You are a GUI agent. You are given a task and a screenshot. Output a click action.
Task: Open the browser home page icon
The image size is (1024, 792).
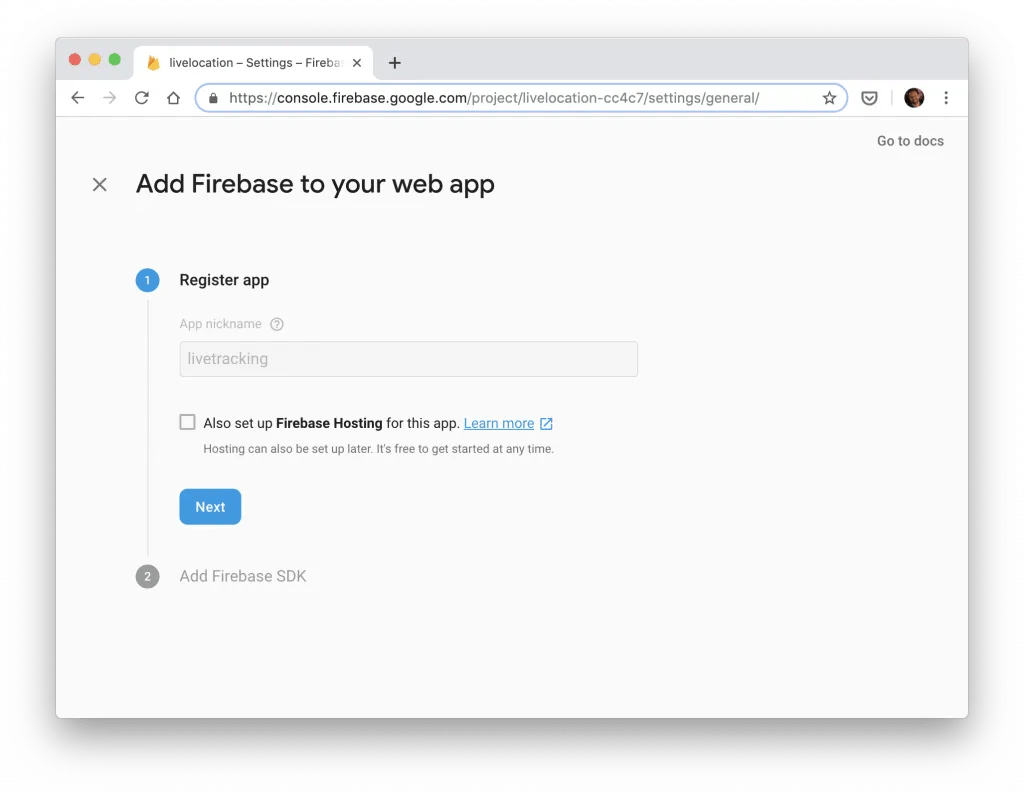[173, 97]
